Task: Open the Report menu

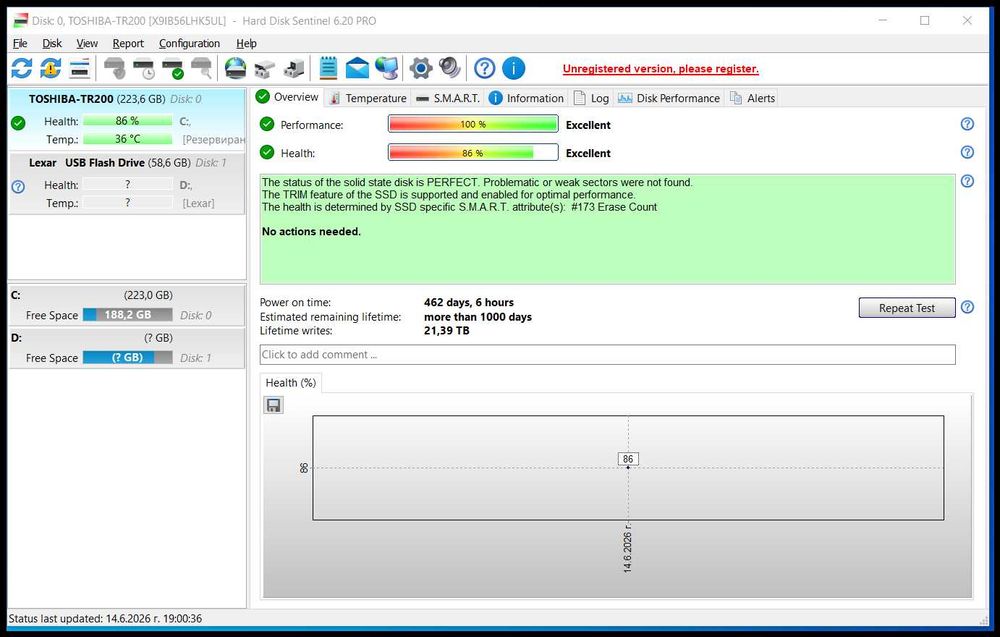Action: click(x=128, y=43)
